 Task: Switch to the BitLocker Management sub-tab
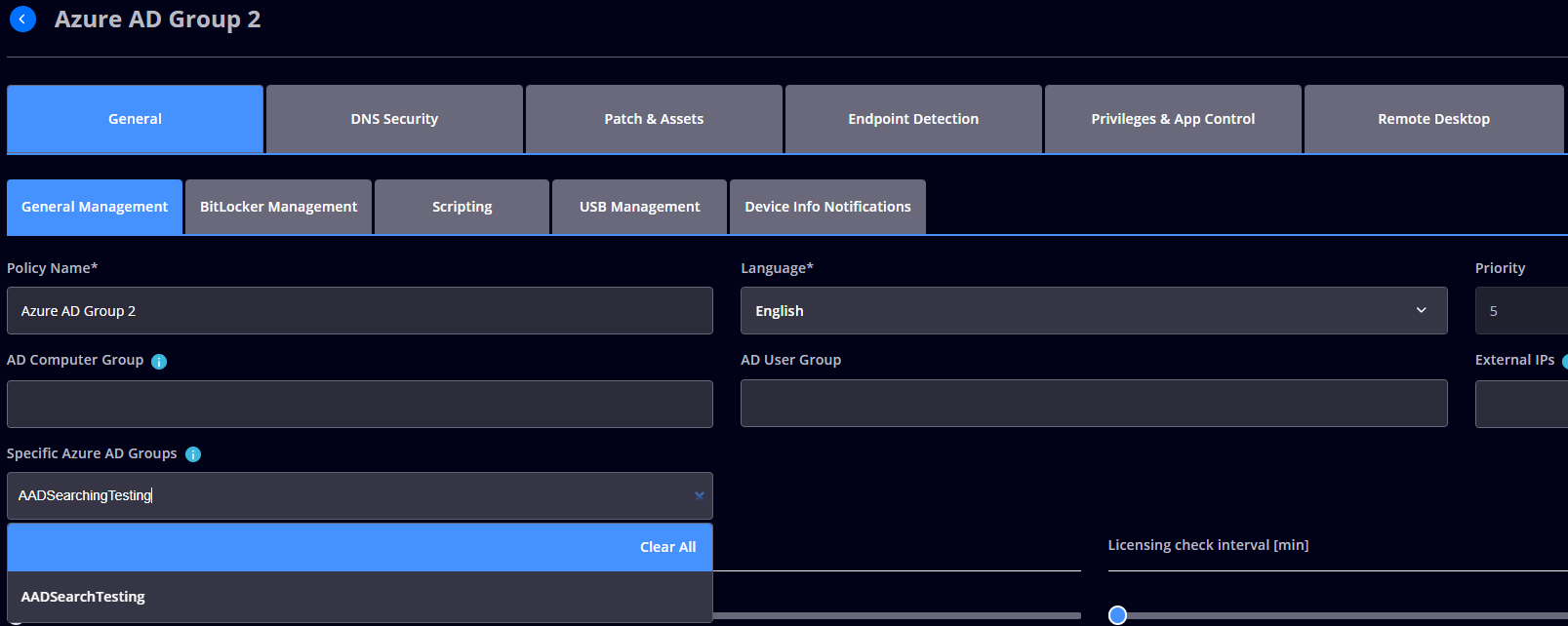[278, 207]
